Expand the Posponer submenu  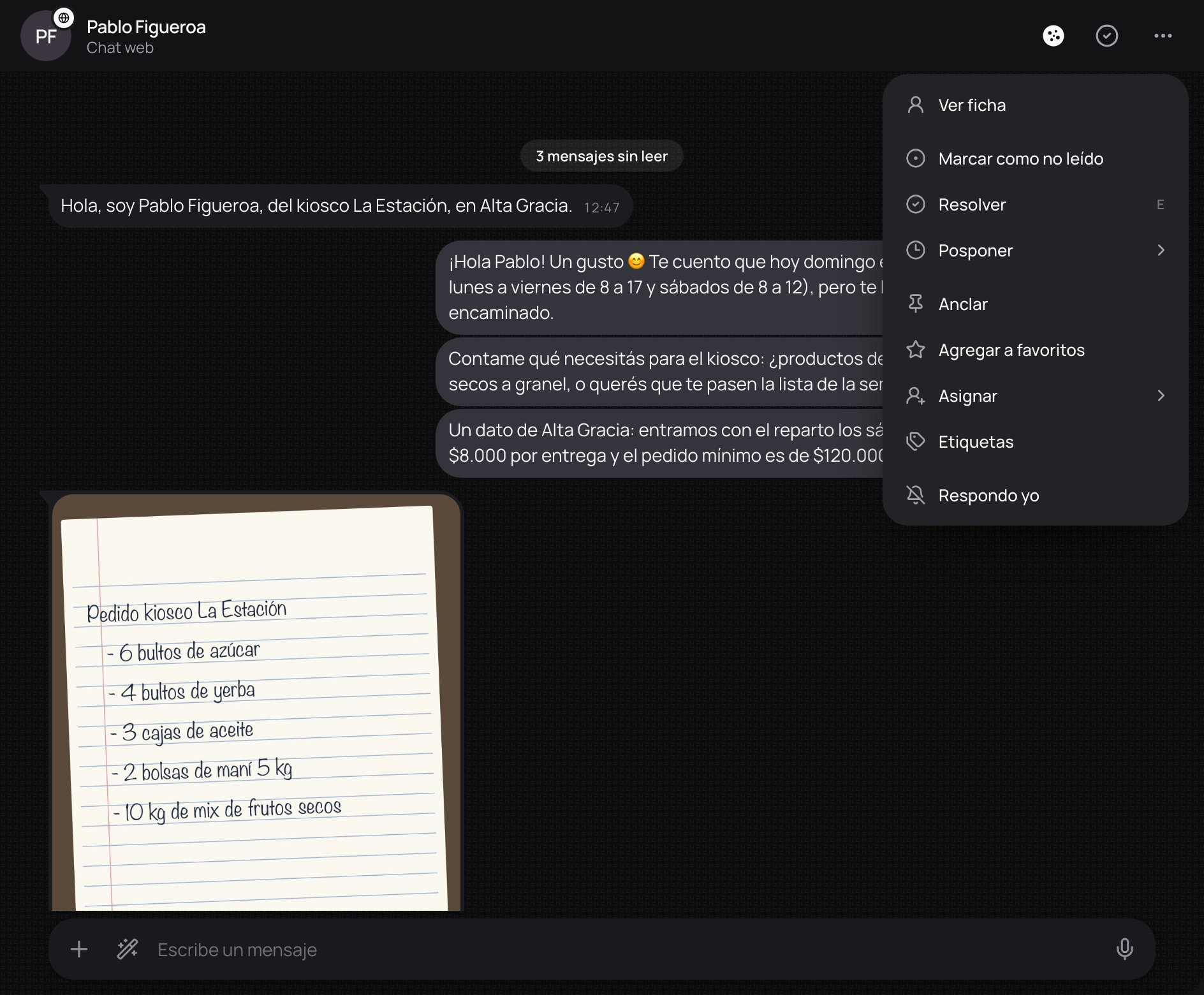1035,251
